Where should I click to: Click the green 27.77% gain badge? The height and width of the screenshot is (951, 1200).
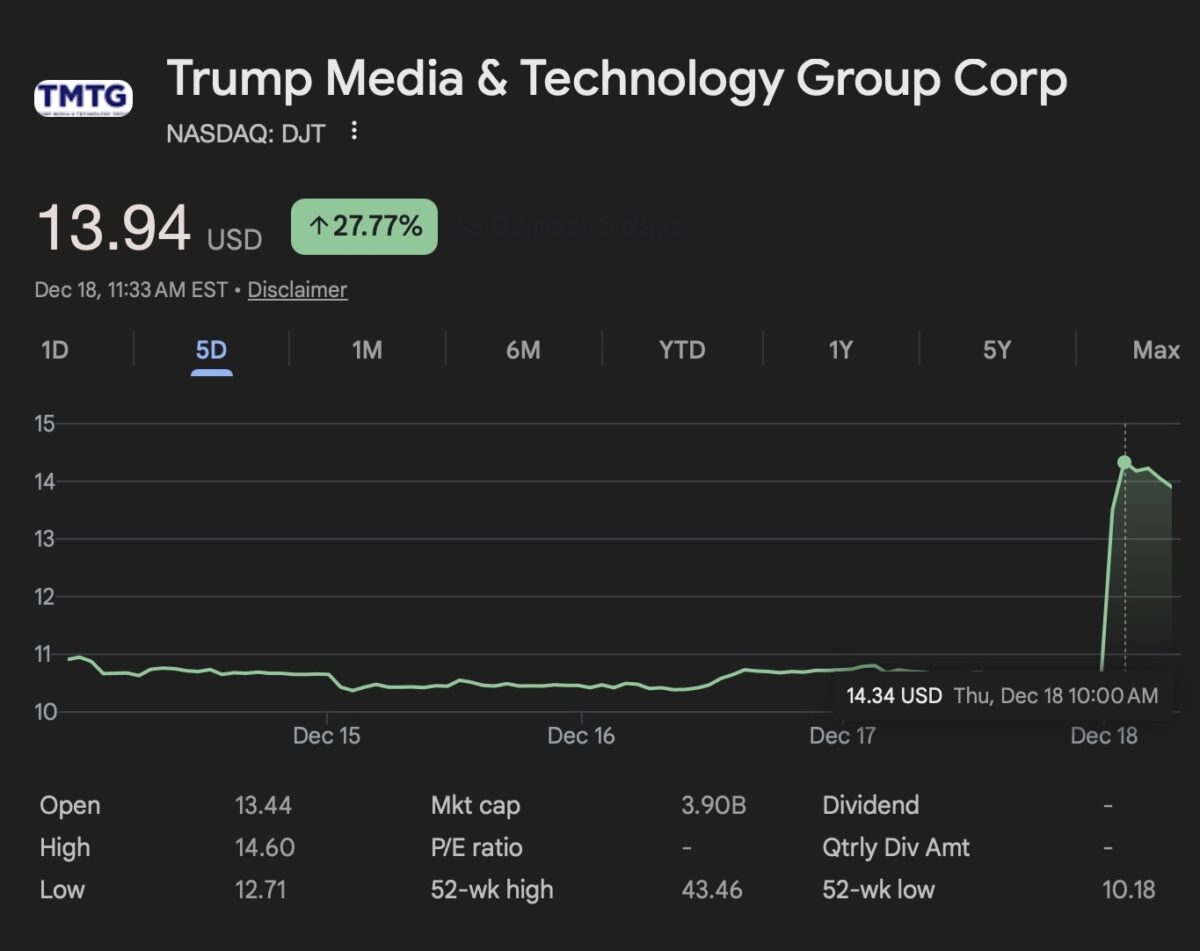pos(363,226)
